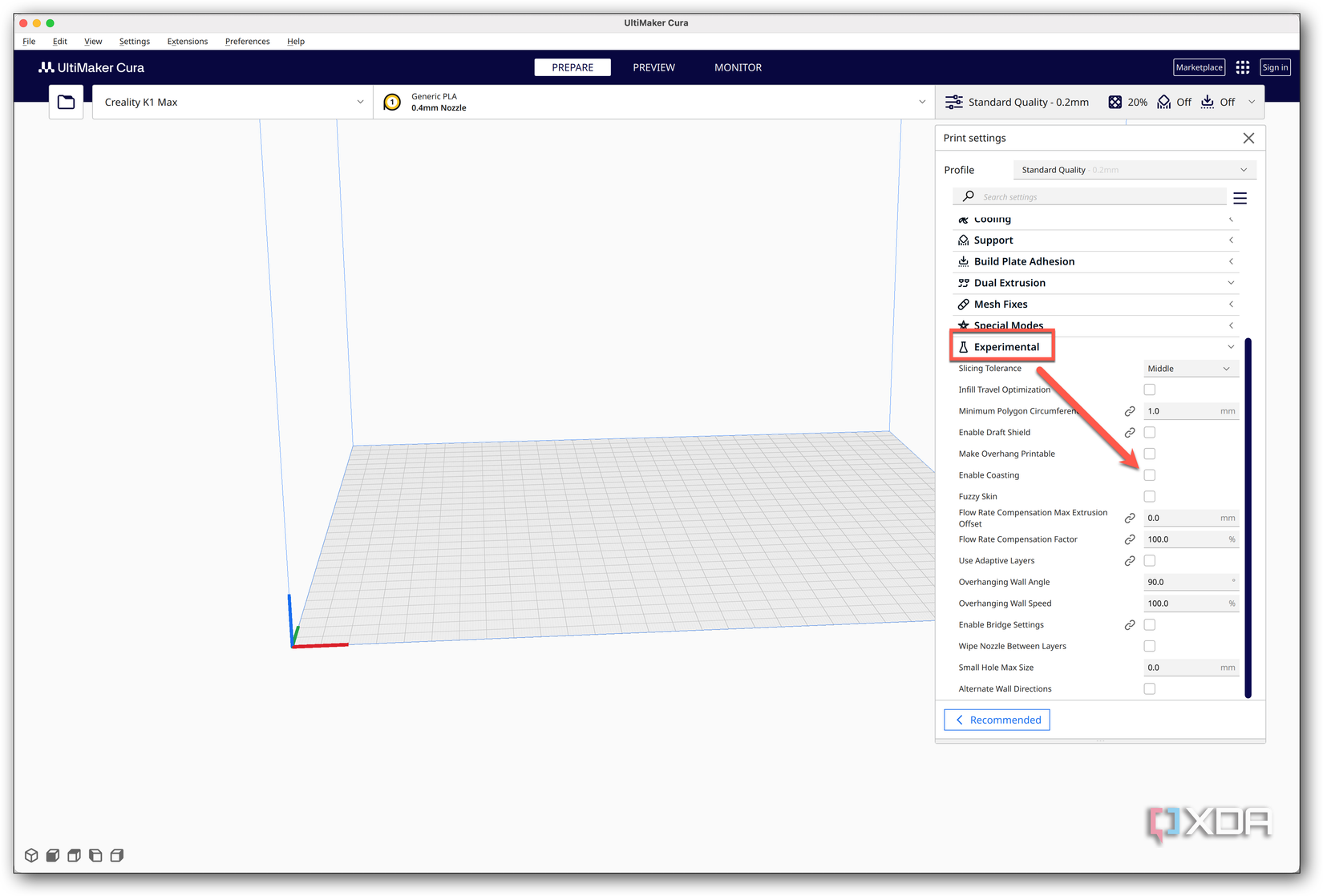The width and height of the screenshot is (1323, 896).
Task: Click the infill density 20% icon
Action: (x=1115, y=102)
